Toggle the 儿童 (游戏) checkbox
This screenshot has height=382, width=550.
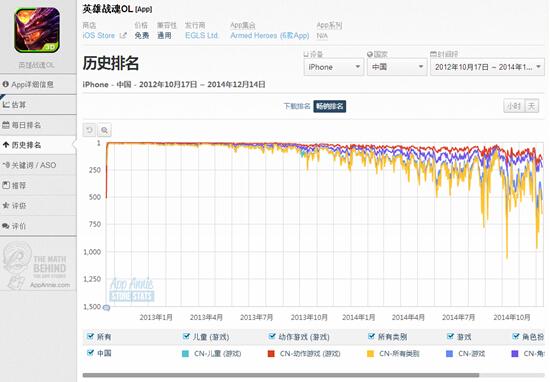coord(186,336)
